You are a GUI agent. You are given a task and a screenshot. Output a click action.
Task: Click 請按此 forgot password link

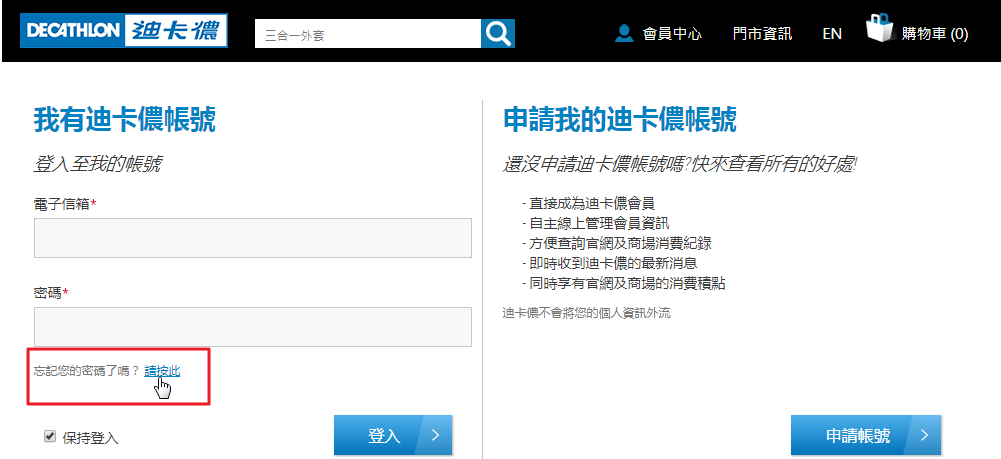coord(162,371)
